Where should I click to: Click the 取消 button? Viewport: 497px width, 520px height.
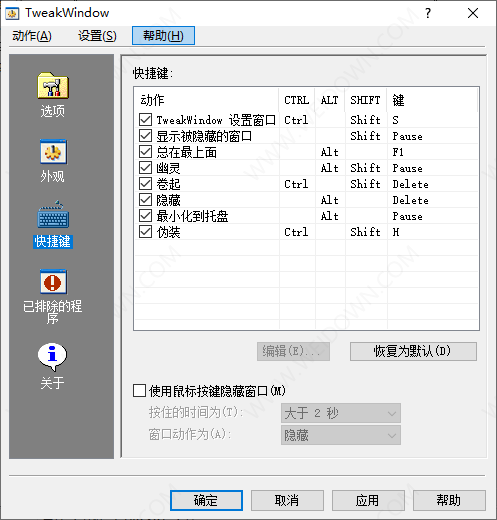(287, 500)
